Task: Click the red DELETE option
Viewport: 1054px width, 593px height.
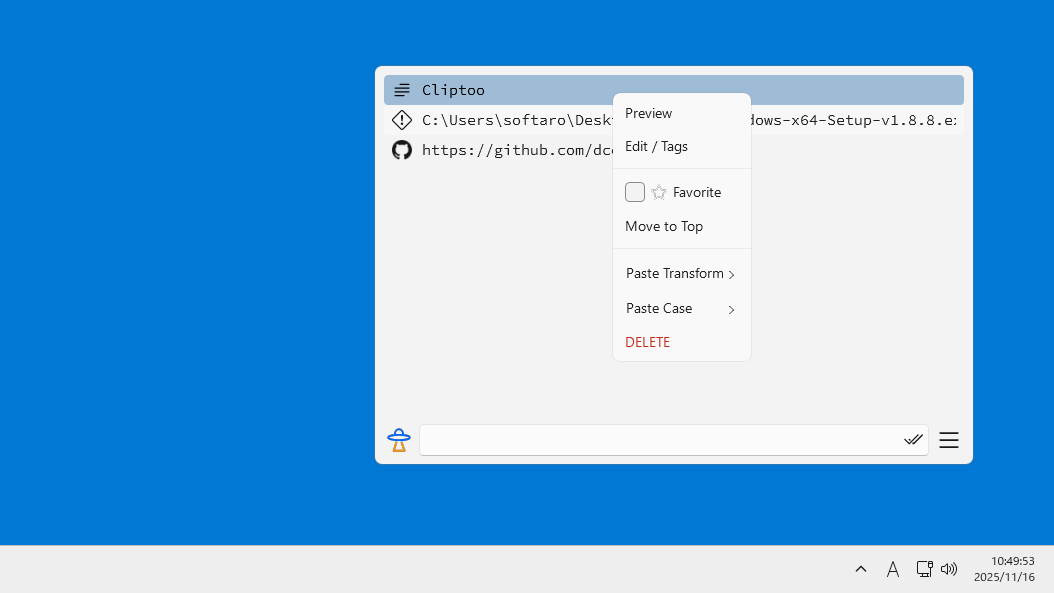Action: 648,342
